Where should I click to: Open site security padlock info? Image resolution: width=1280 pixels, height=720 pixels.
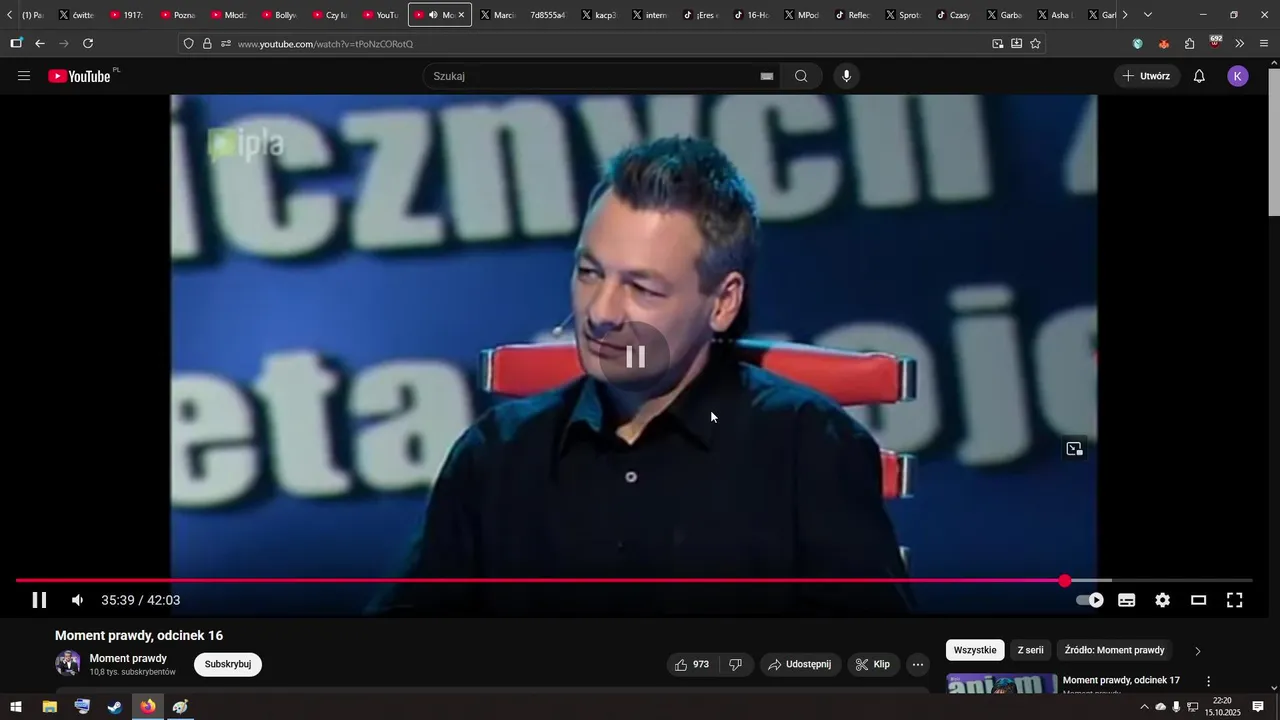[x=207, y=44]
